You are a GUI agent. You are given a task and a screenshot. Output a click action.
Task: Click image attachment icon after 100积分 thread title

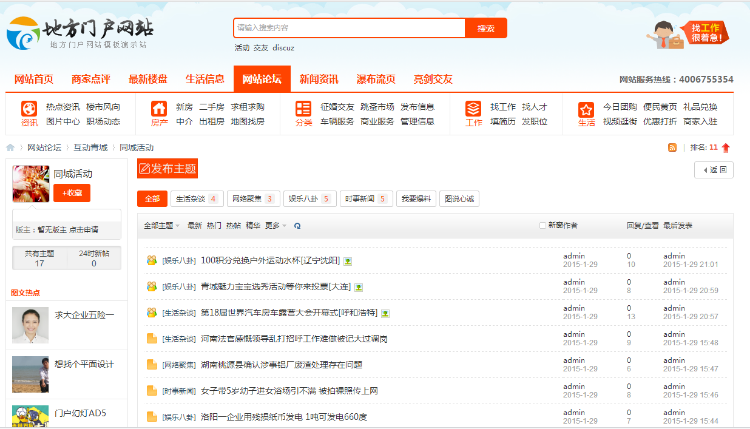[x=348, y=261]
